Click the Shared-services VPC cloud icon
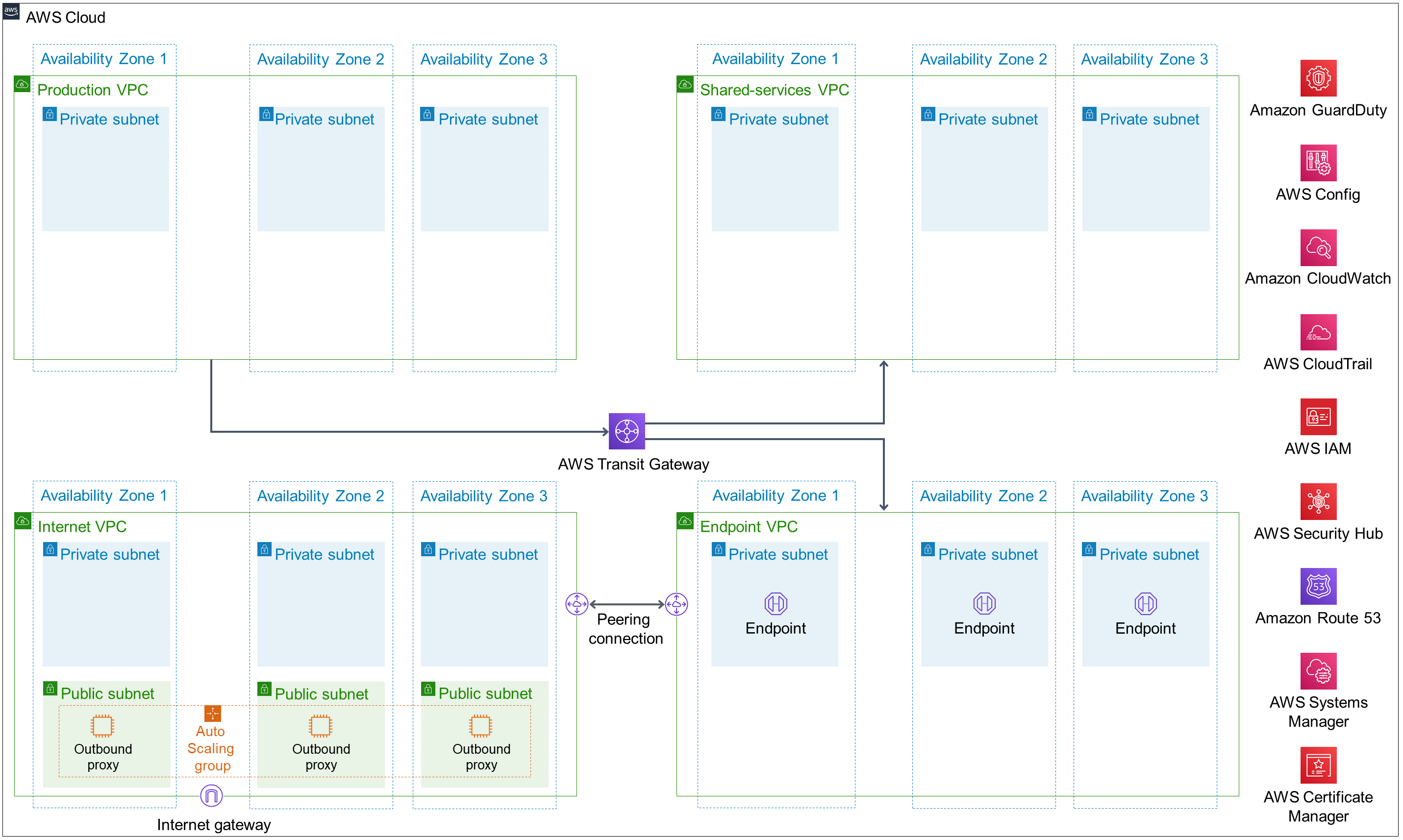1403x840 pixels. coord(685,84)
